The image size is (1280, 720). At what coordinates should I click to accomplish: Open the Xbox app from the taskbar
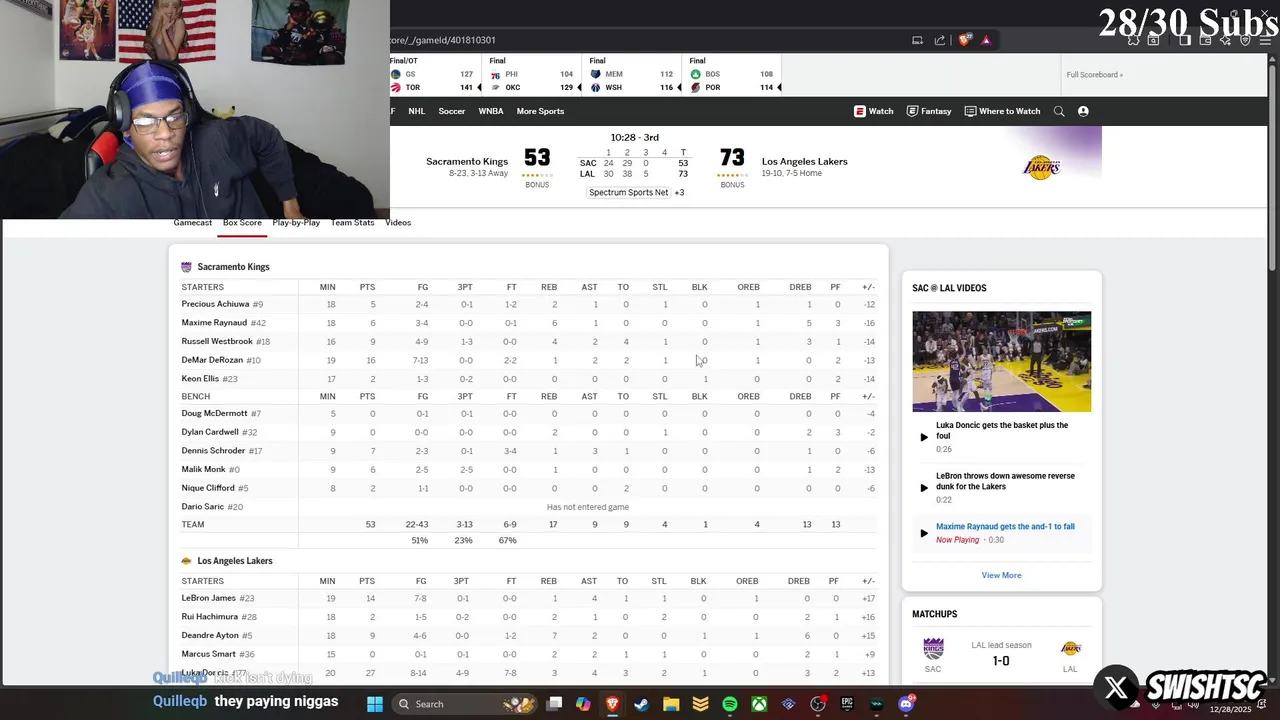click(x=759, y=704)
